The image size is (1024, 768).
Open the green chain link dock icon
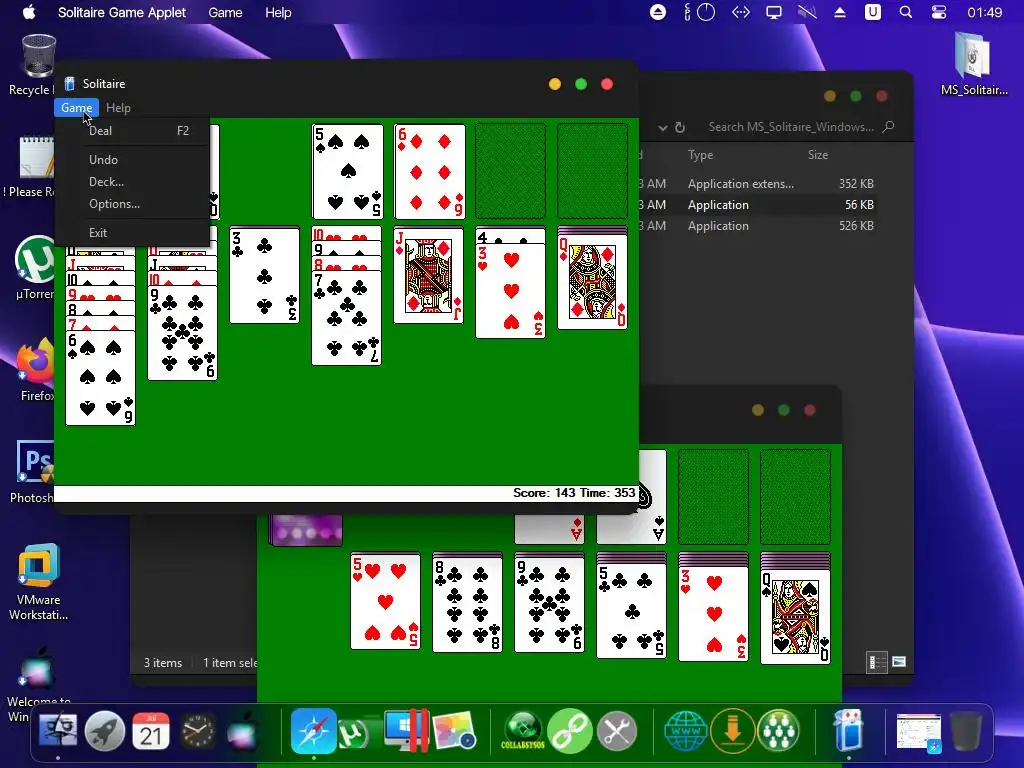pyautogui.click(x=569, y=731)
